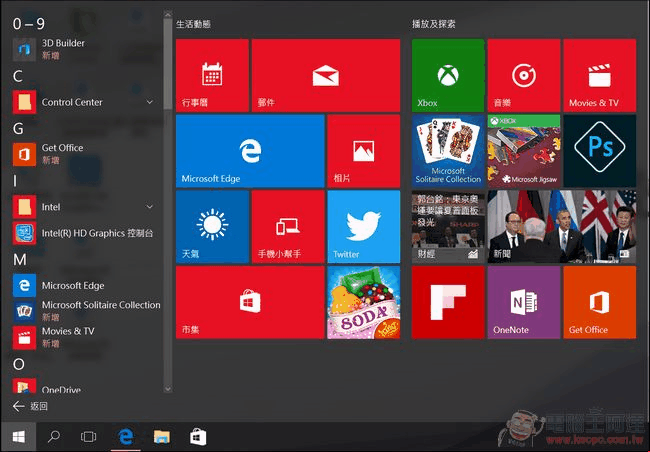This screenshot has width=650, height=452.
Task: Expand the Control Center folder chevron
Action: (150, 102)
